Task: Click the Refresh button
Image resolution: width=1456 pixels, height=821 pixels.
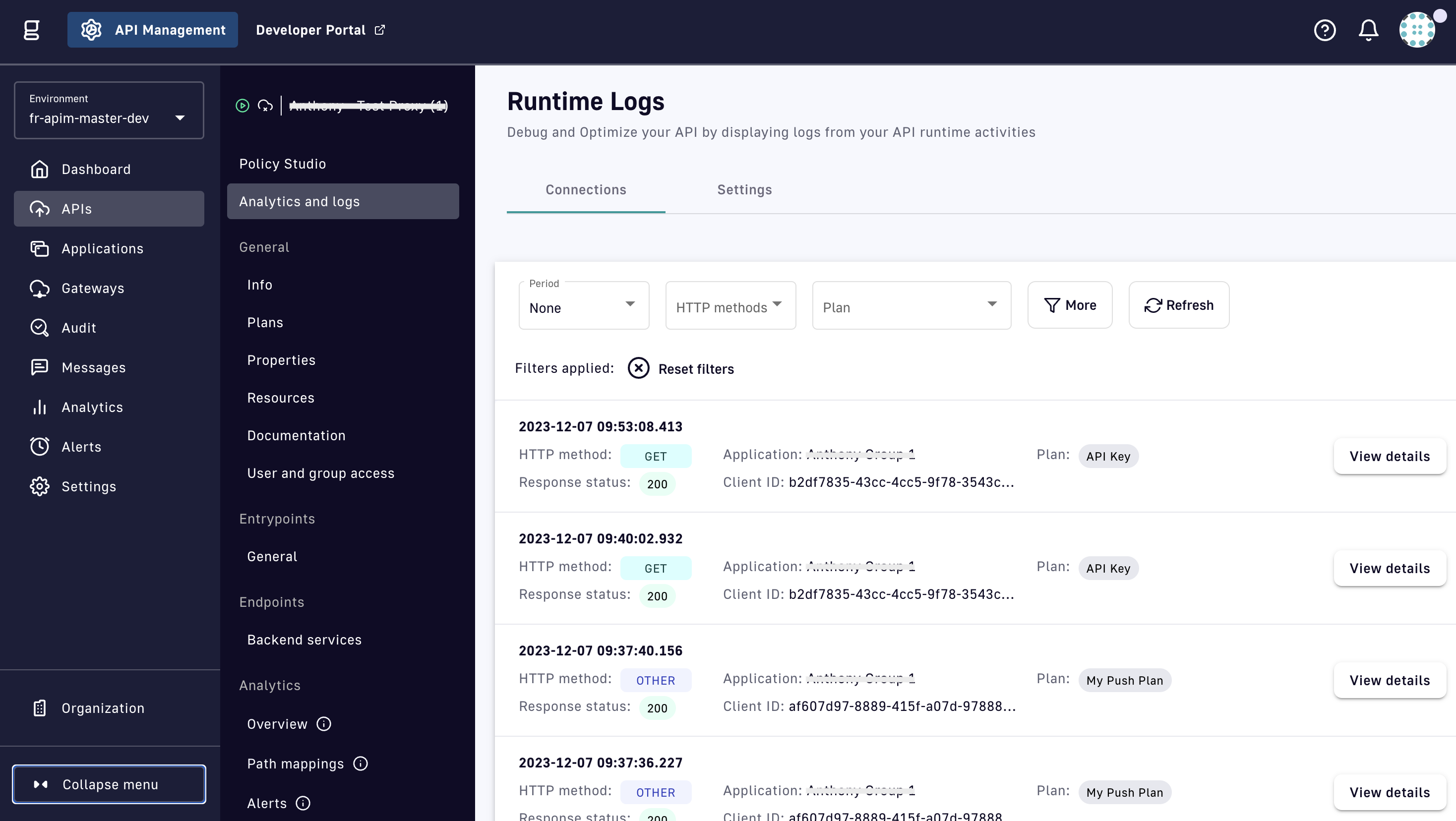Action: [x=1178, y=305]
